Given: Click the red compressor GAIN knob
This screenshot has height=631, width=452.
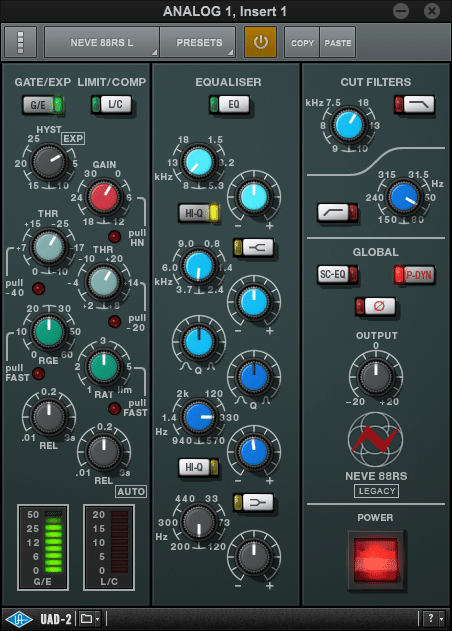Looking at the screenshot, I should pos(104,197).
